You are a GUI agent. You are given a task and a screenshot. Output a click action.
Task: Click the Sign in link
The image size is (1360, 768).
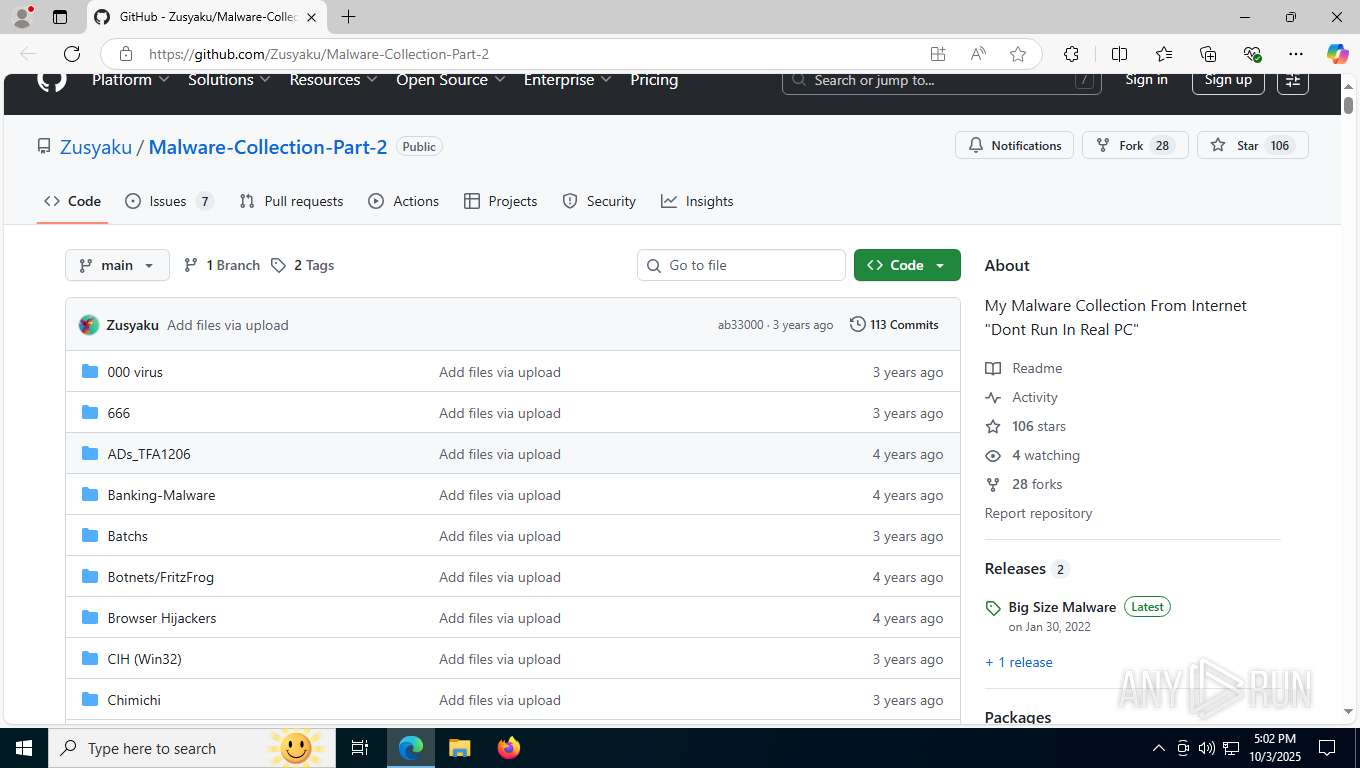click(x=1146, y=80)
